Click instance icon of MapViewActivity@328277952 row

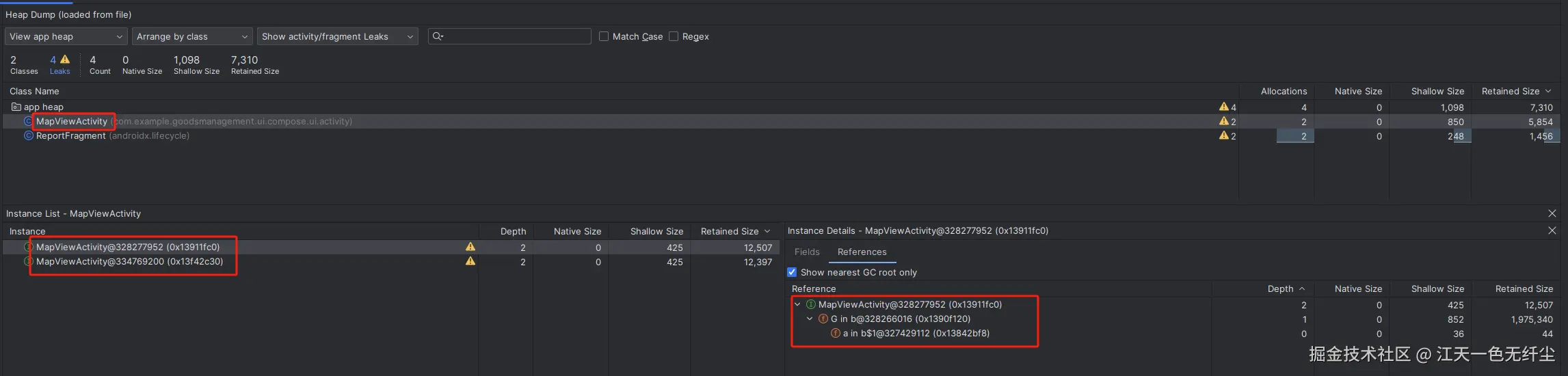pos(29,247)
